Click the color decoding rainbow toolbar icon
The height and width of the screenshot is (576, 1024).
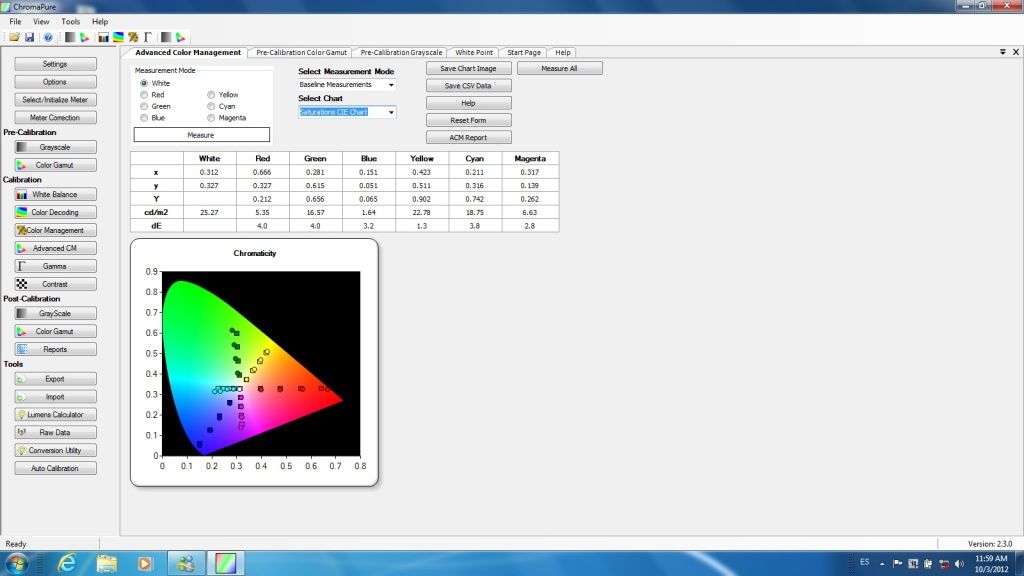click(118, 37)
